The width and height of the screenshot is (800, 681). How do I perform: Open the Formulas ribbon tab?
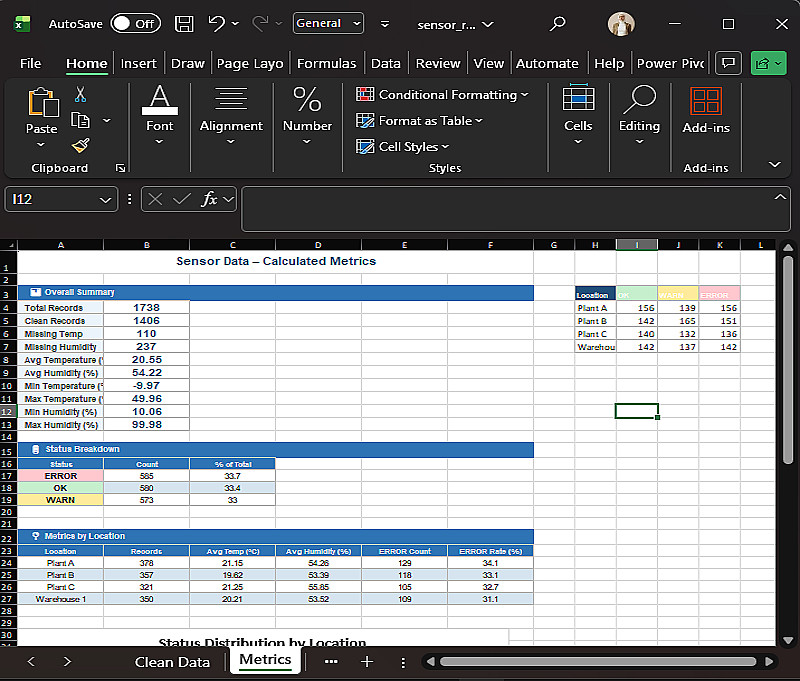[x=326, y=63]
